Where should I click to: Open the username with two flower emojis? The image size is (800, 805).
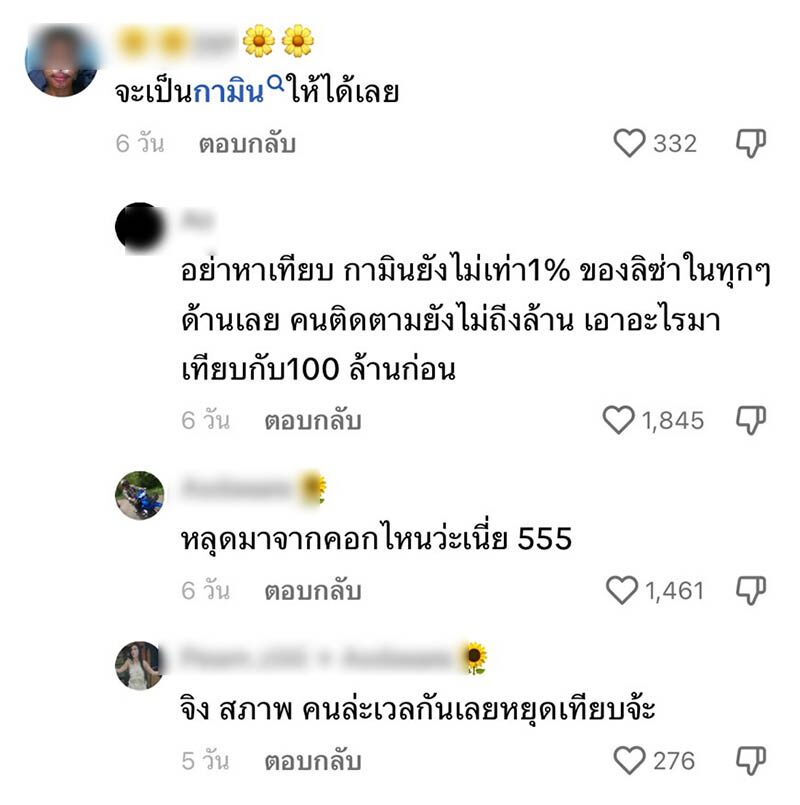tap(215, 41)
